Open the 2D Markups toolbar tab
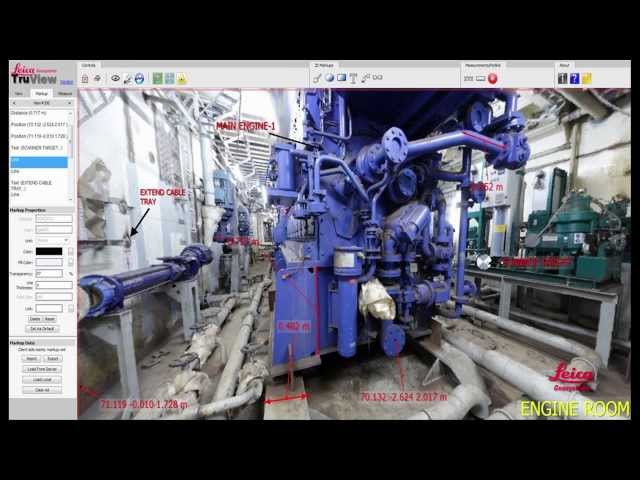The height and width of the screenshot is (480, 640). pos(324,65)
